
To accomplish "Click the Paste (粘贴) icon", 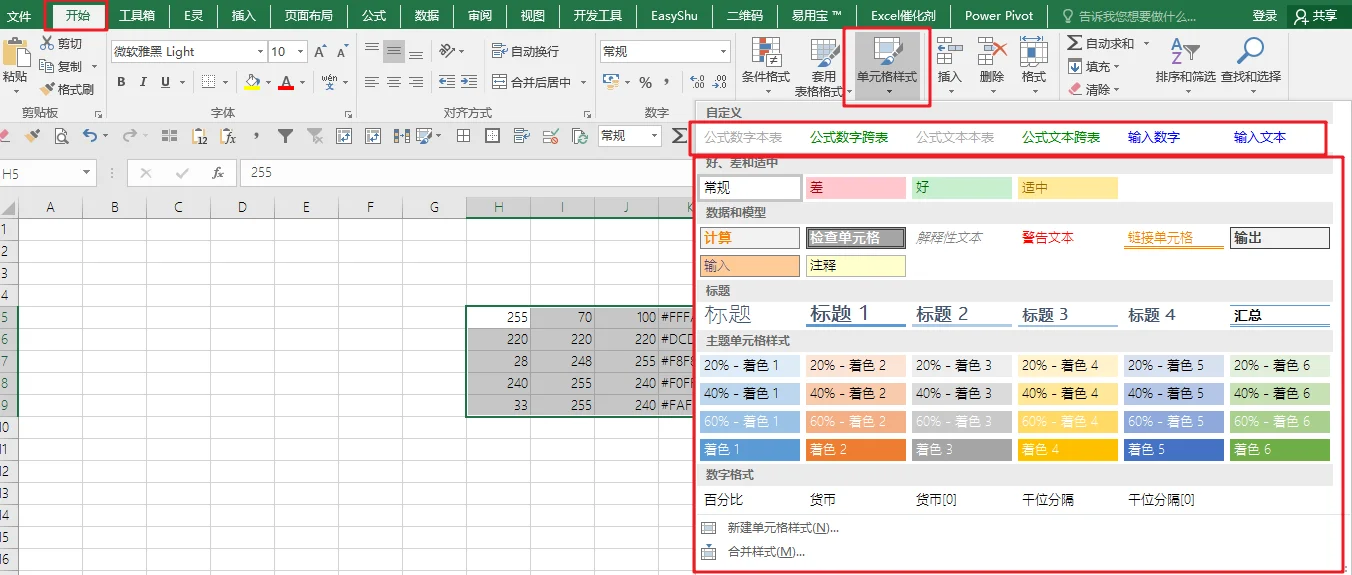I will tap(16, 53).
